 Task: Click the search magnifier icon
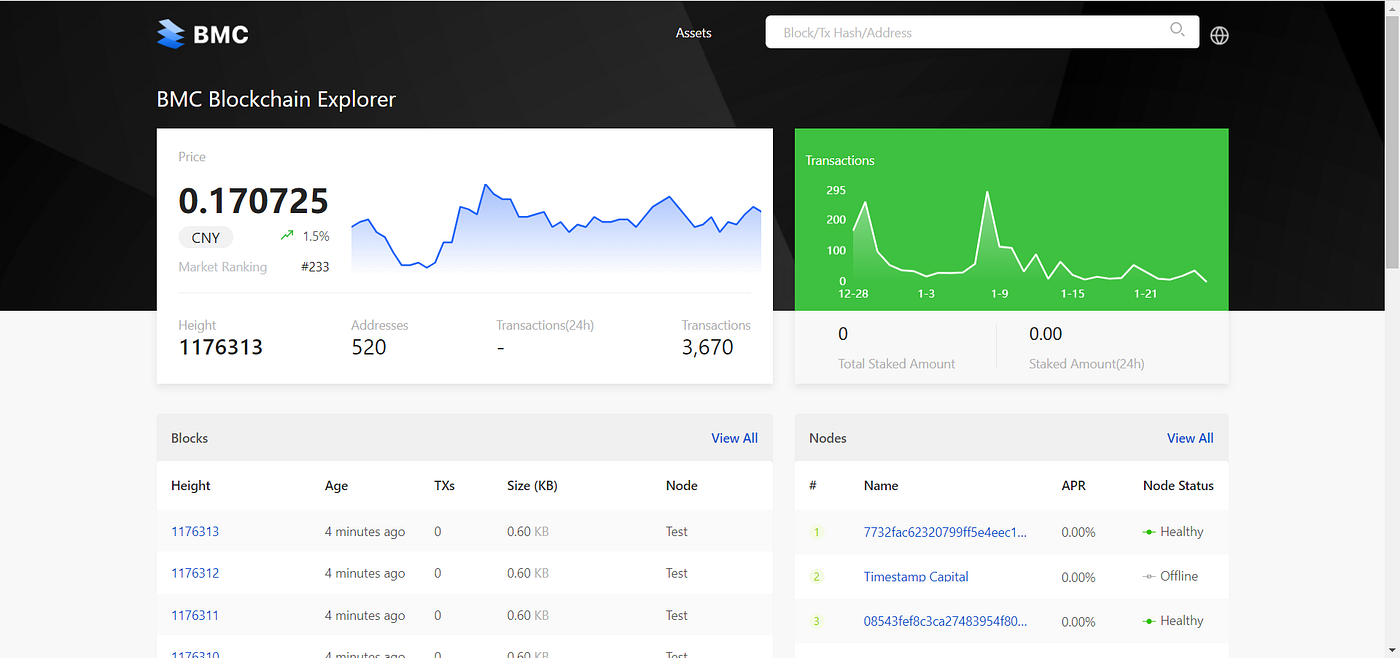click(1178, 29)
